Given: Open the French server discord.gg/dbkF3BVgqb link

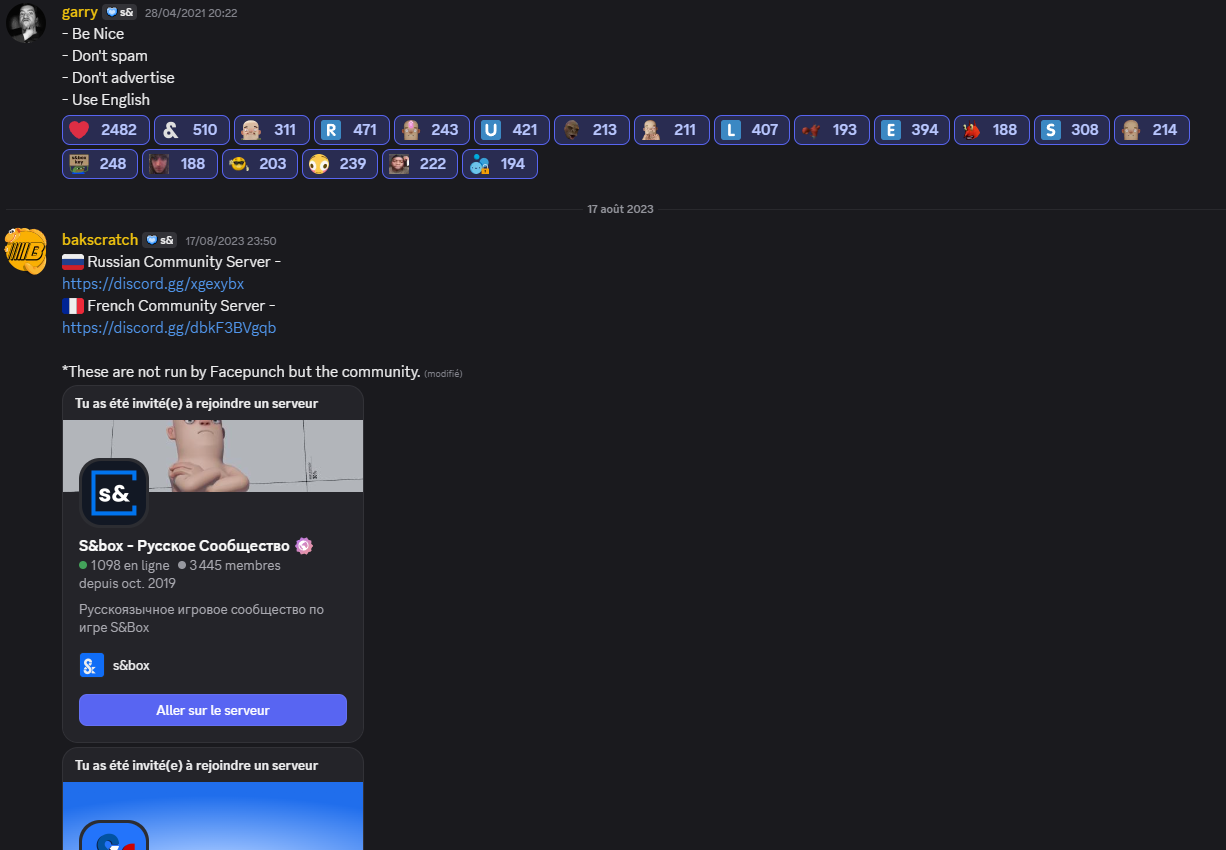Looking at the screenshot, I should 169,328.
